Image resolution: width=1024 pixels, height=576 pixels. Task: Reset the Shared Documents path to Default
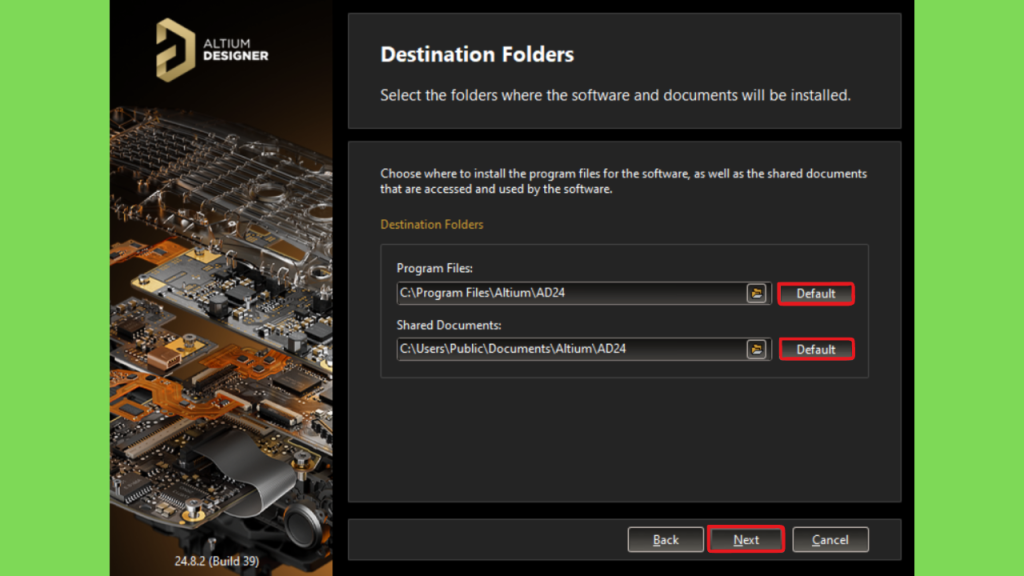point(816,349)
